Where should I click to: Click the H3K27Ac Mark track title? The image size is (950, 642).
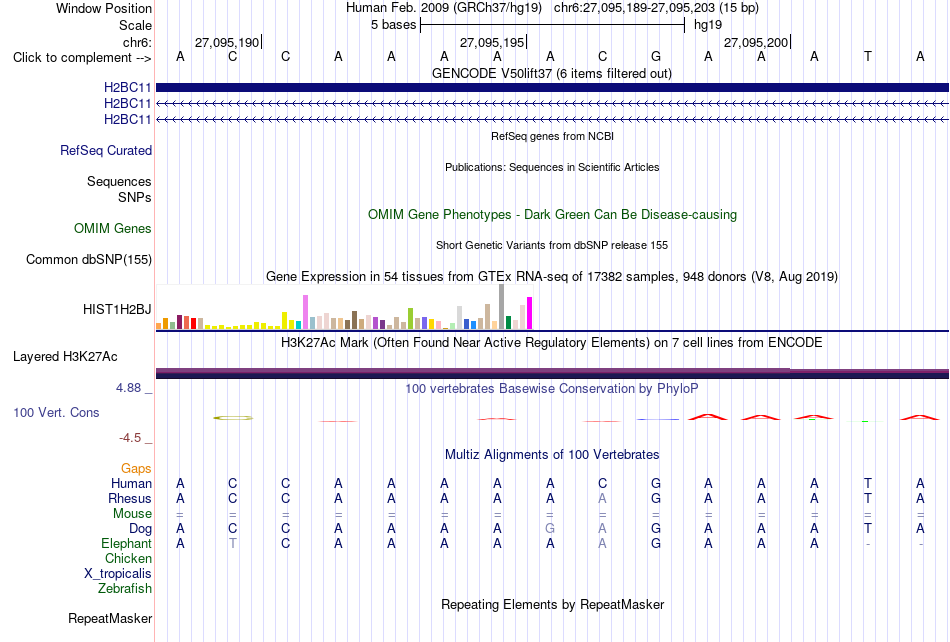coord(552,343)
